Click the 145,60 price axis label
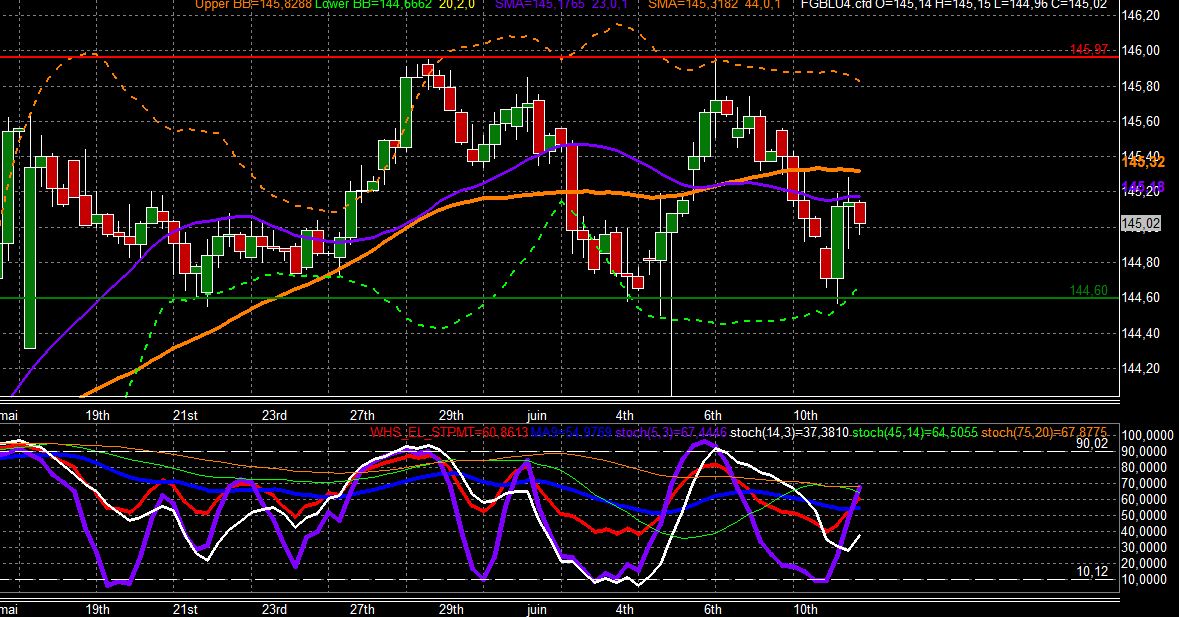Image resolution: width=1179 pixels, height=617 pixels. point(1140,121)
